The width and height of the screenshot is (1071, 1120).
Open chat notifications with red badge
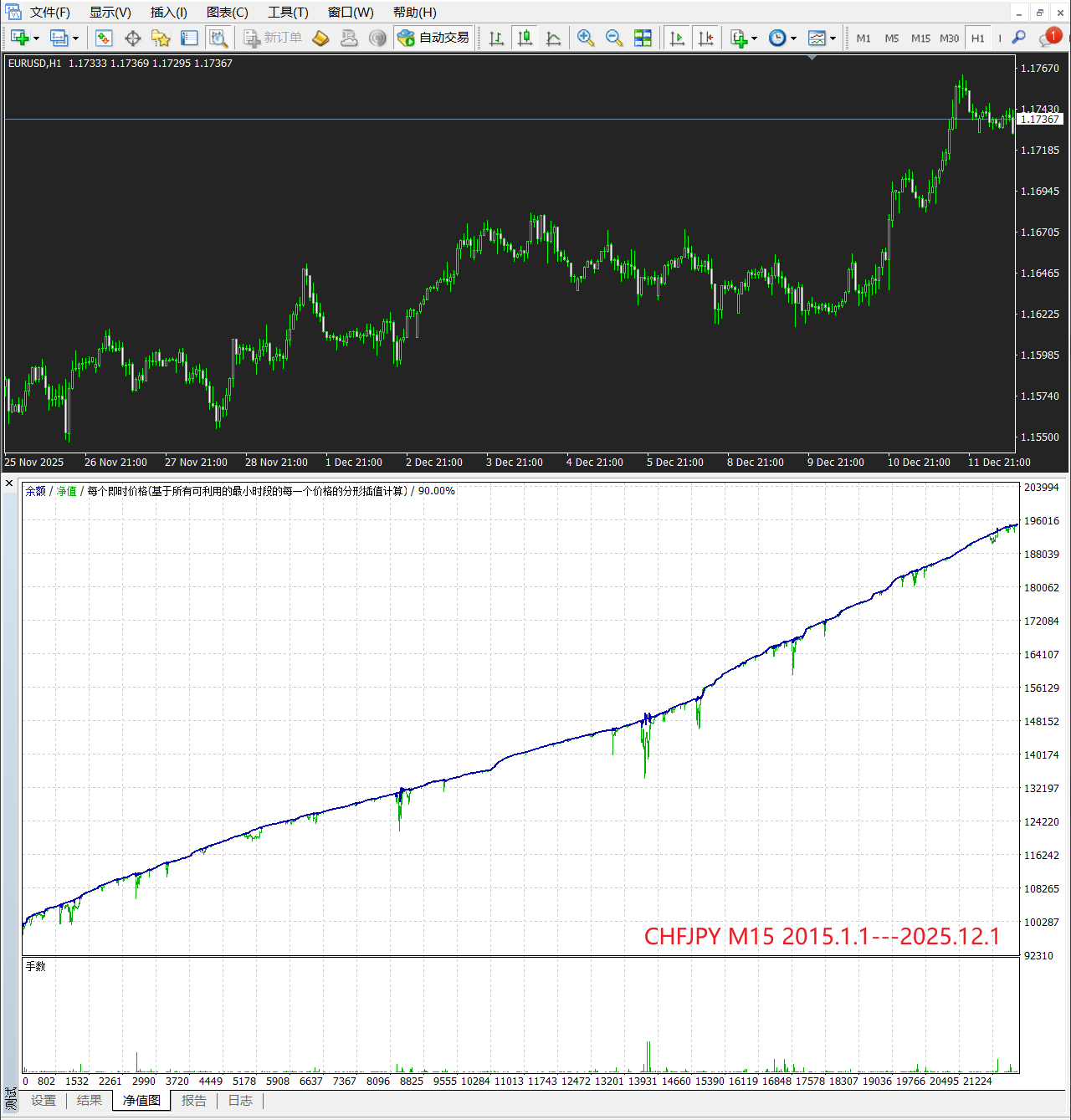click(1048, 38)
